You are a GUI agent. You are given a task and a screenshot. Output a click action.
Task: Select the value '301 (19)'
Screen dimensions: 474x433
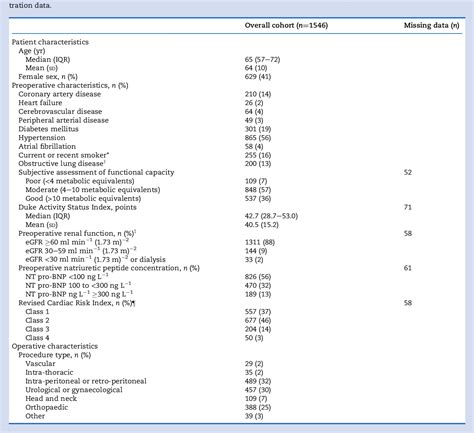coord(258,129)
